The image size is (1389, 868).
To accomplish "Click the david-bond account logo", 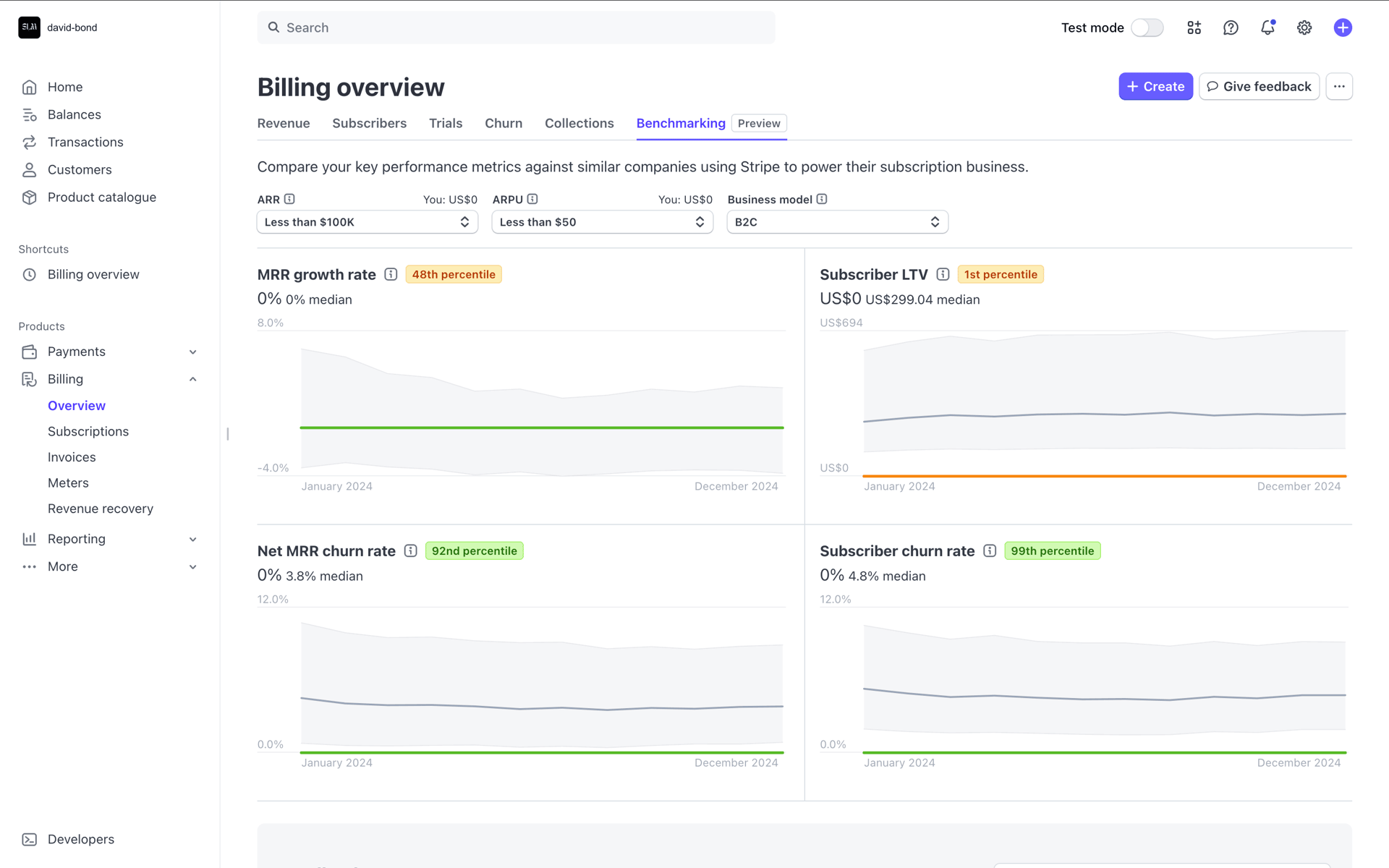I will 29,27.
